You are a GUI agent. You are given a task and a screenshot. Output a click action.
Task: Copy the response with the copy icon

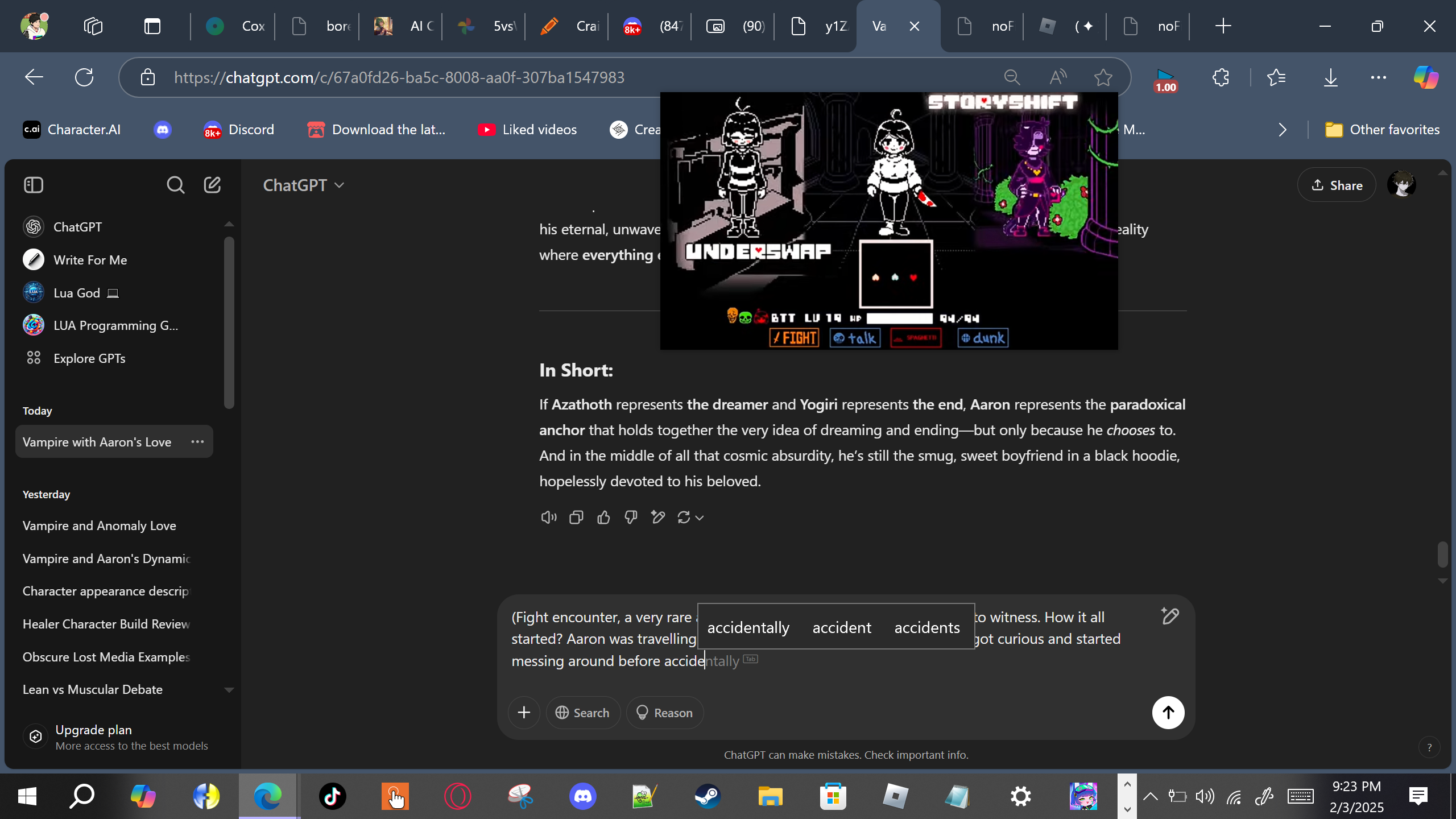576,517
